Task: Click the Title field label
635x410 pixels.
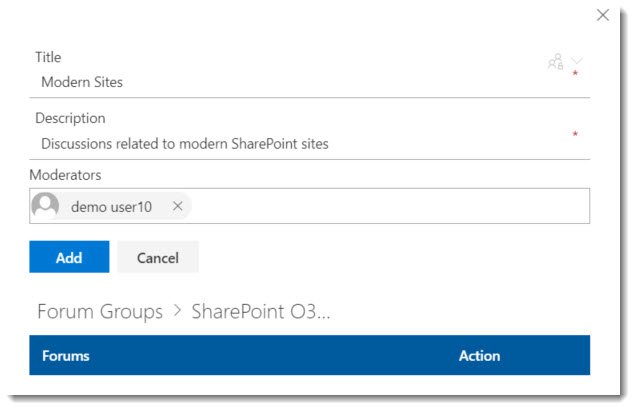Action: 48,57
